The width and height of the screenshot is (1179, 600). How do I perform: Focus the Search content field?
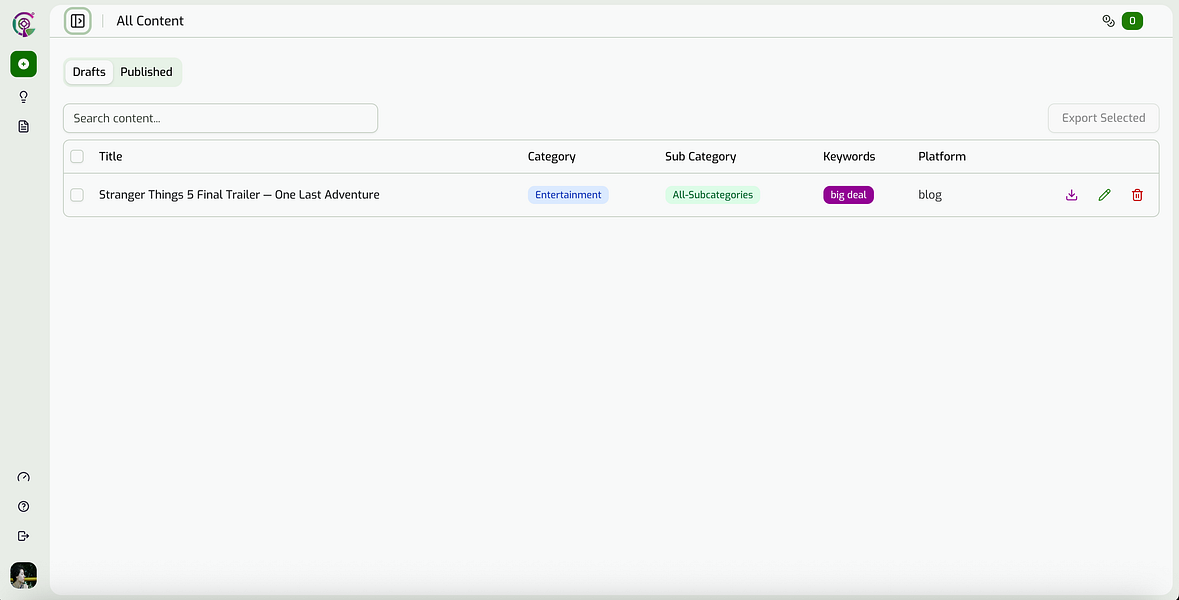tap(220, 118)
